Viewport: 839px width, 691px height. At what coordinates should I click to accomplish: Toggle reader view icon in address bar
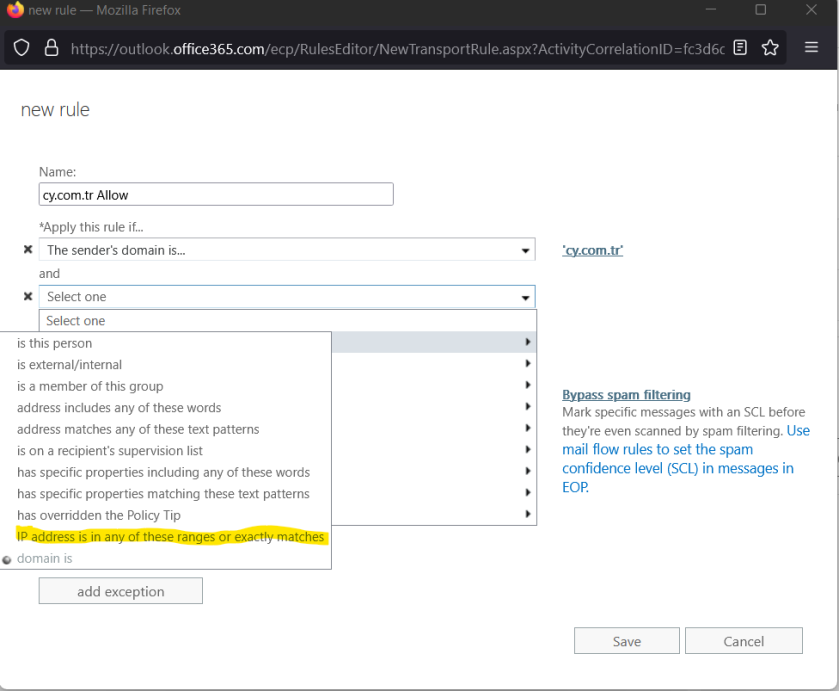(x=740, y=48)
